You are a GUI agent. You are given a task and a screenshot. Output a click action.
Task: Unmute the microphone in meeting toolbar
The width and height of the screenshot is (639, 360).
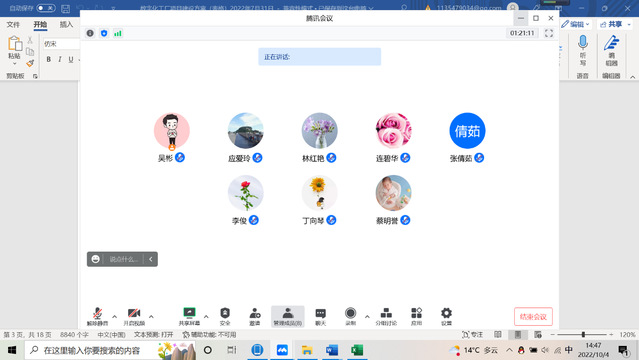click(97, 316)
